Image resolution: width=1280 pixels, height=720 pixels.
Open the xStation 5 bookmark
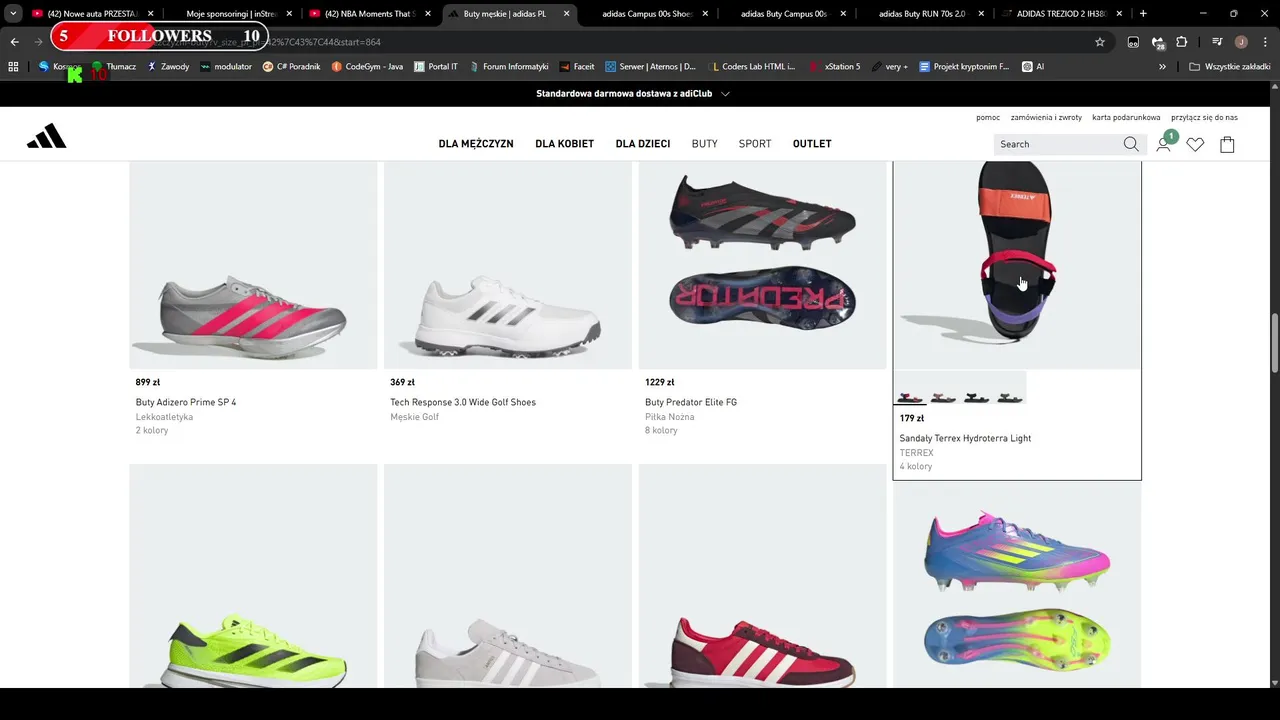(x=835, y=66)
